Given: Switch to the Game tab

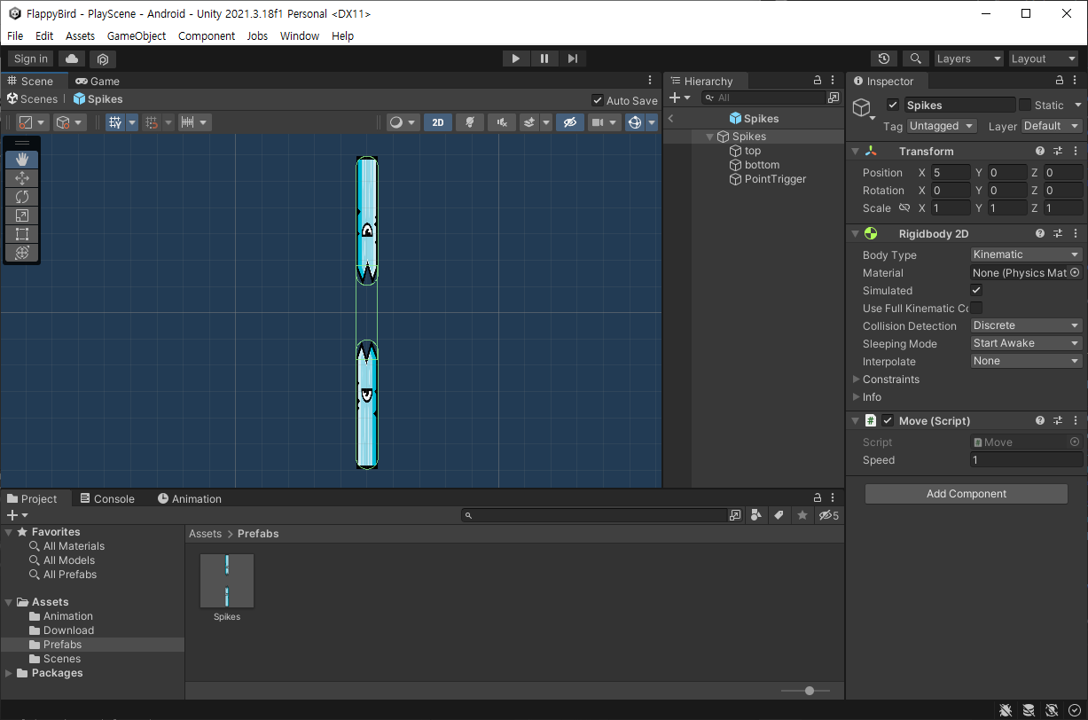Looking at the screenshot, I should [x=98, y=81].
